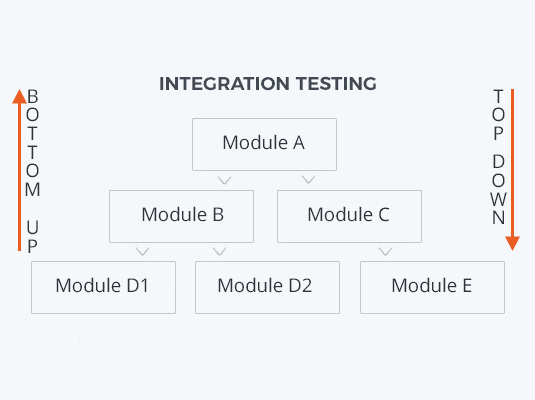
Task: Click the Module D2 box
Action: coord(267,287)
